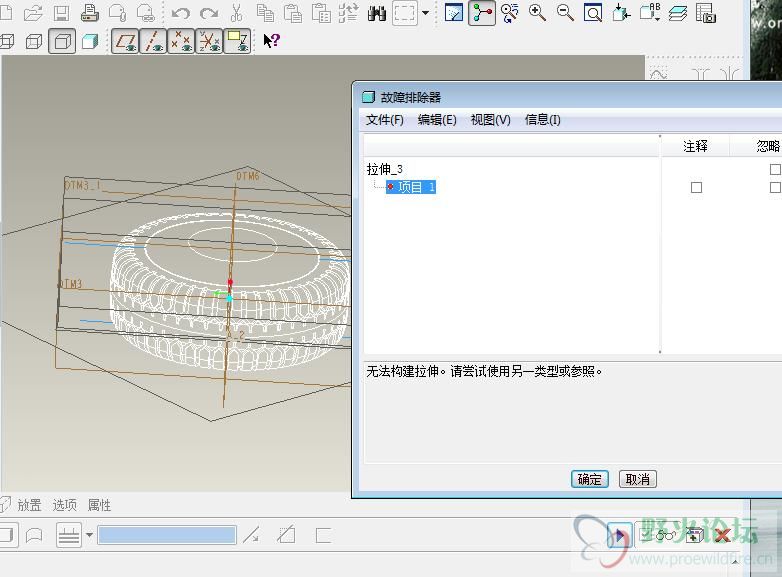The width and height of the screenshot is (782, 577).
Task: Click the 取消 button
Action: [x=637, y=479]
